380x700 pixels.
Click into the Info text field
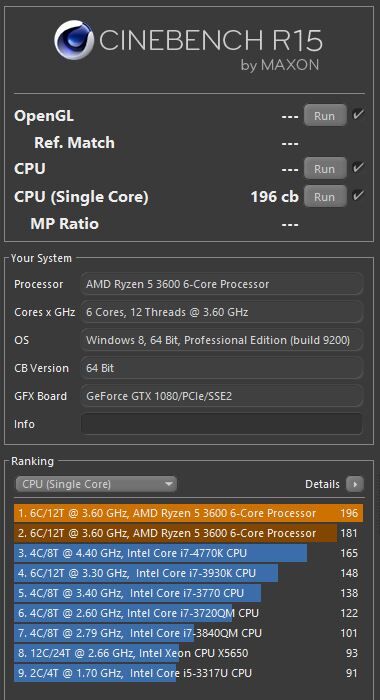(222, 424)
